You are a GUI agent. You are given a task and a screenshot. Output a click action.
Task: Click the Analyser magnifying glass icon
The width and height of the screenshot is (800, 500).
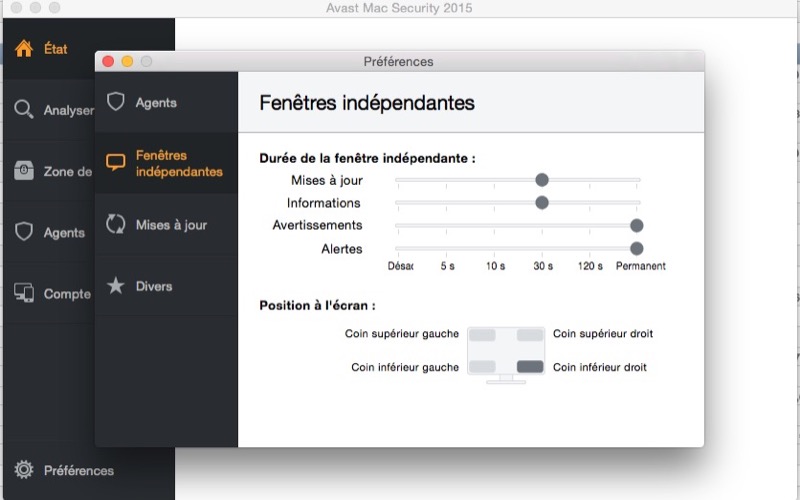tap(24, 109)
